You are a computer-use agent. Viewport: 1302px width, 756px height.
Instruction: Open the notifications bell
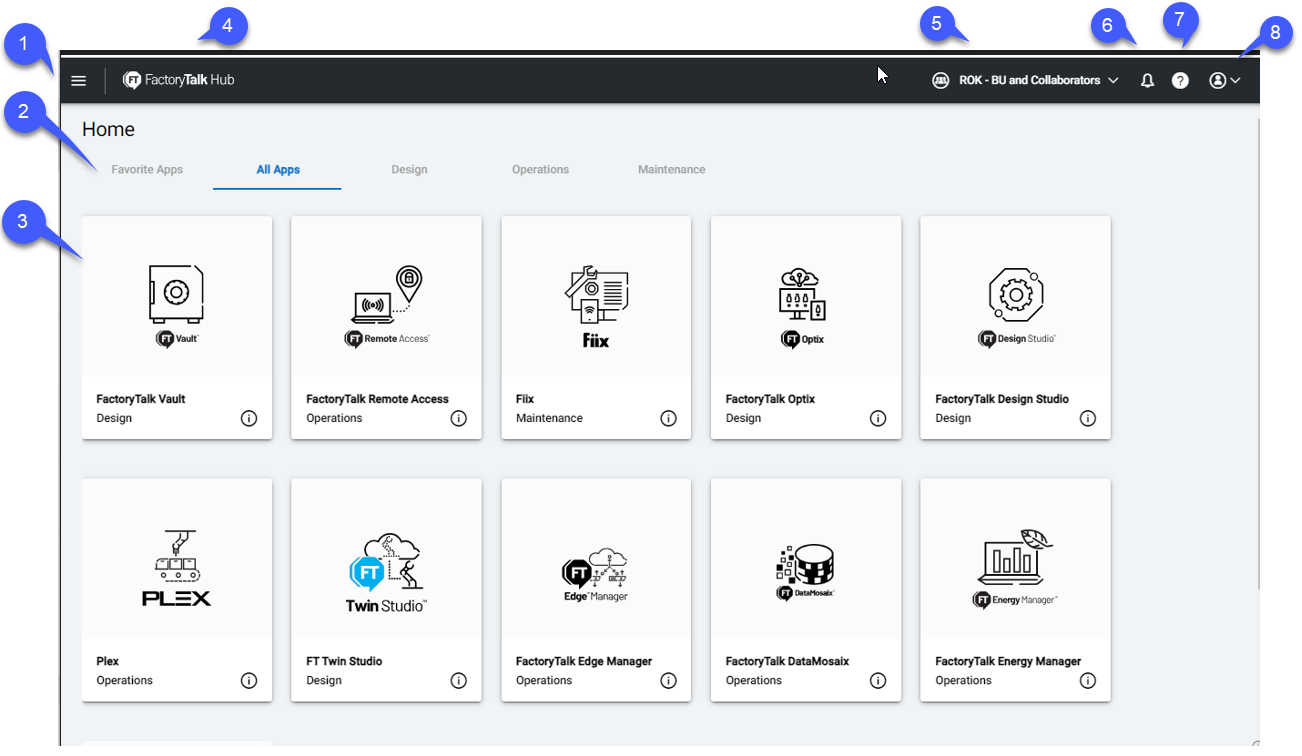tap(1147, 81)
